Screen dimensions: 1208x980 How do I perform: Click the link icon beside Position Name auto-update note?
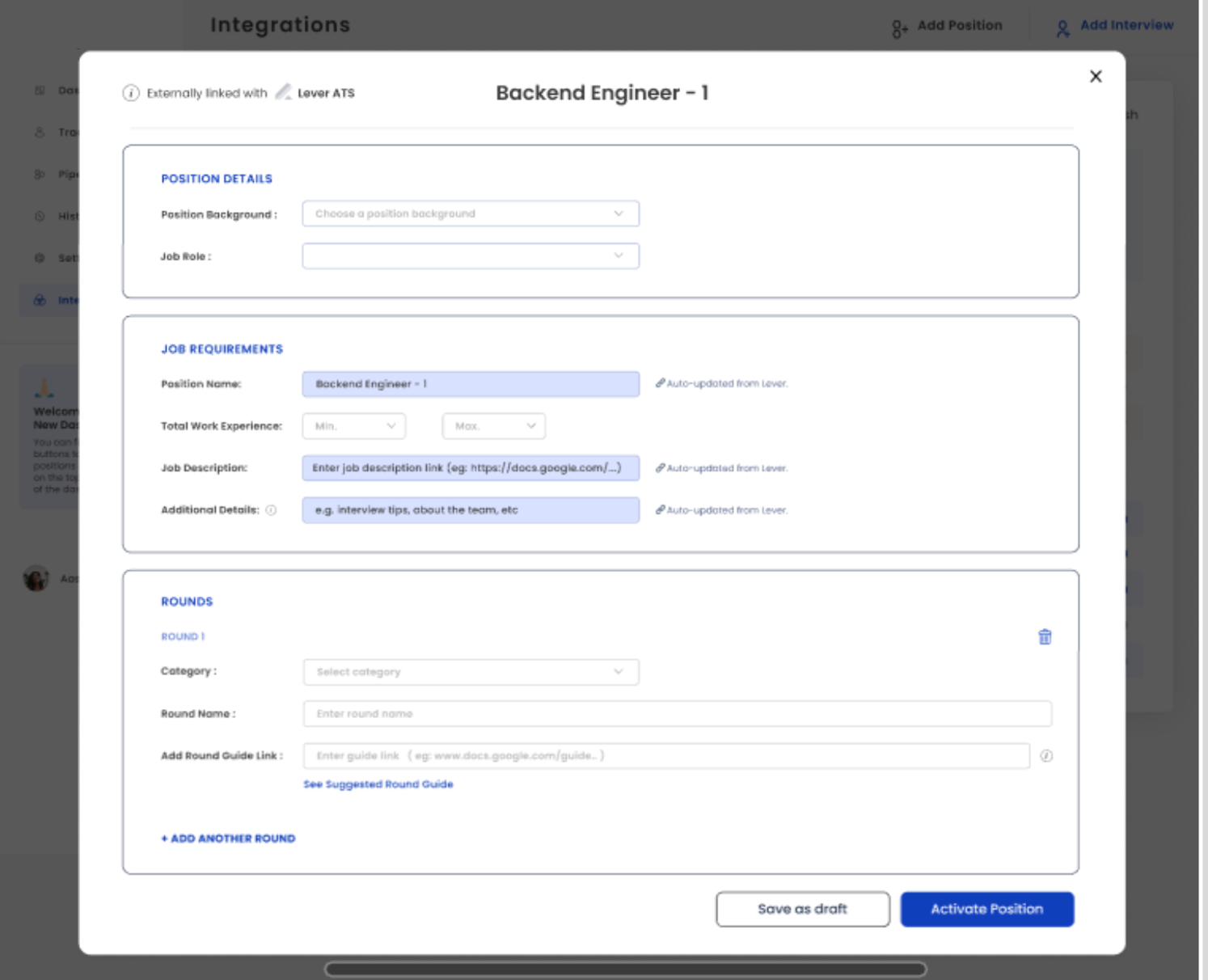[660, 383]
